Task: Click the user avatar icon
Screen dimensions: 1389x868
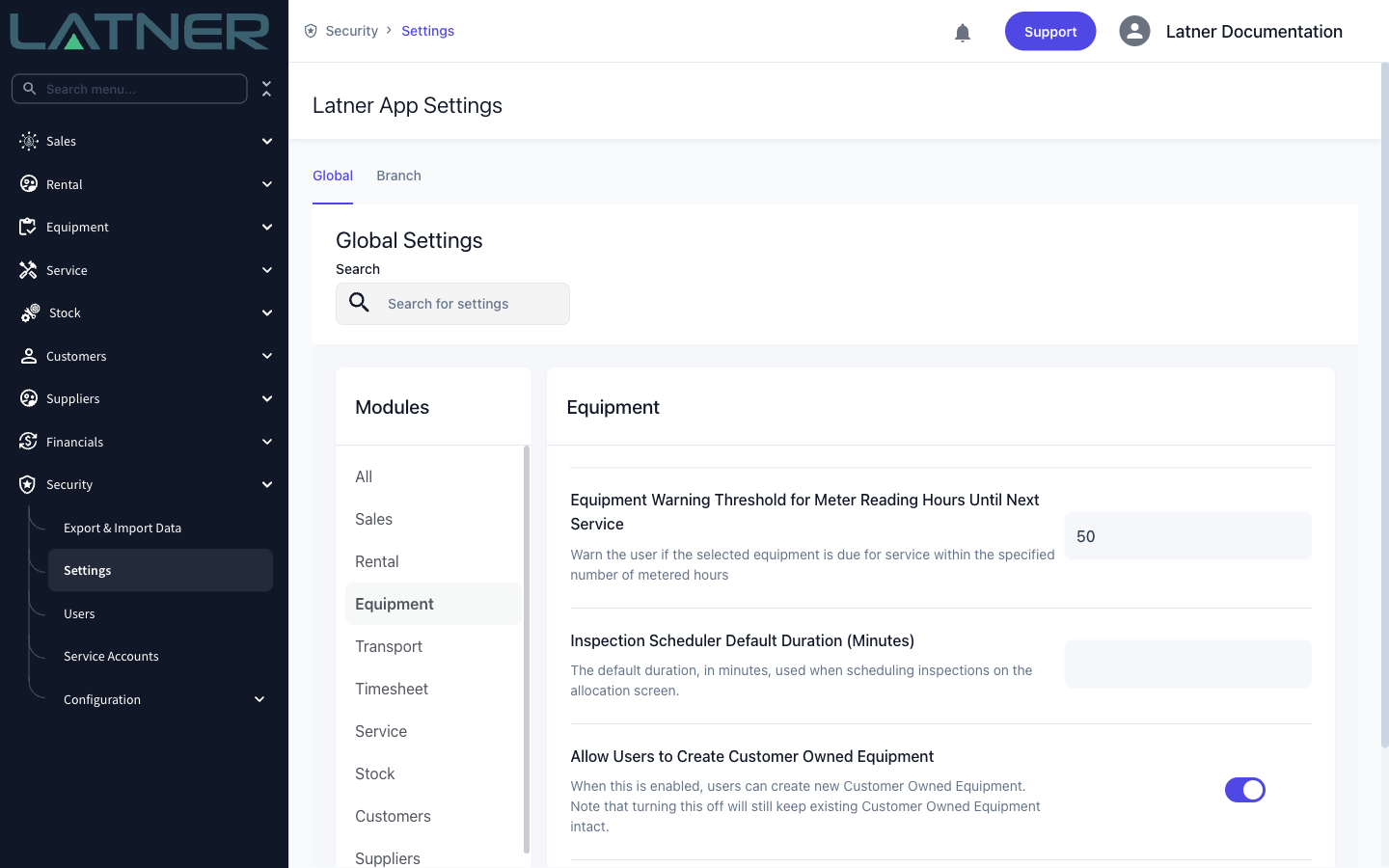Action: [x=1134, y=31]
